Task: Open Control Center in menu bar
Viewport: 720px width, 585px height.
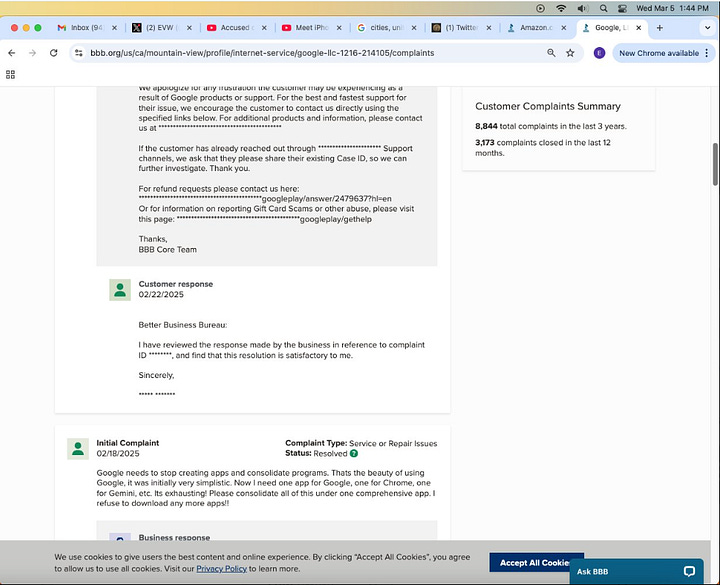Action: (x=622, y=8)
